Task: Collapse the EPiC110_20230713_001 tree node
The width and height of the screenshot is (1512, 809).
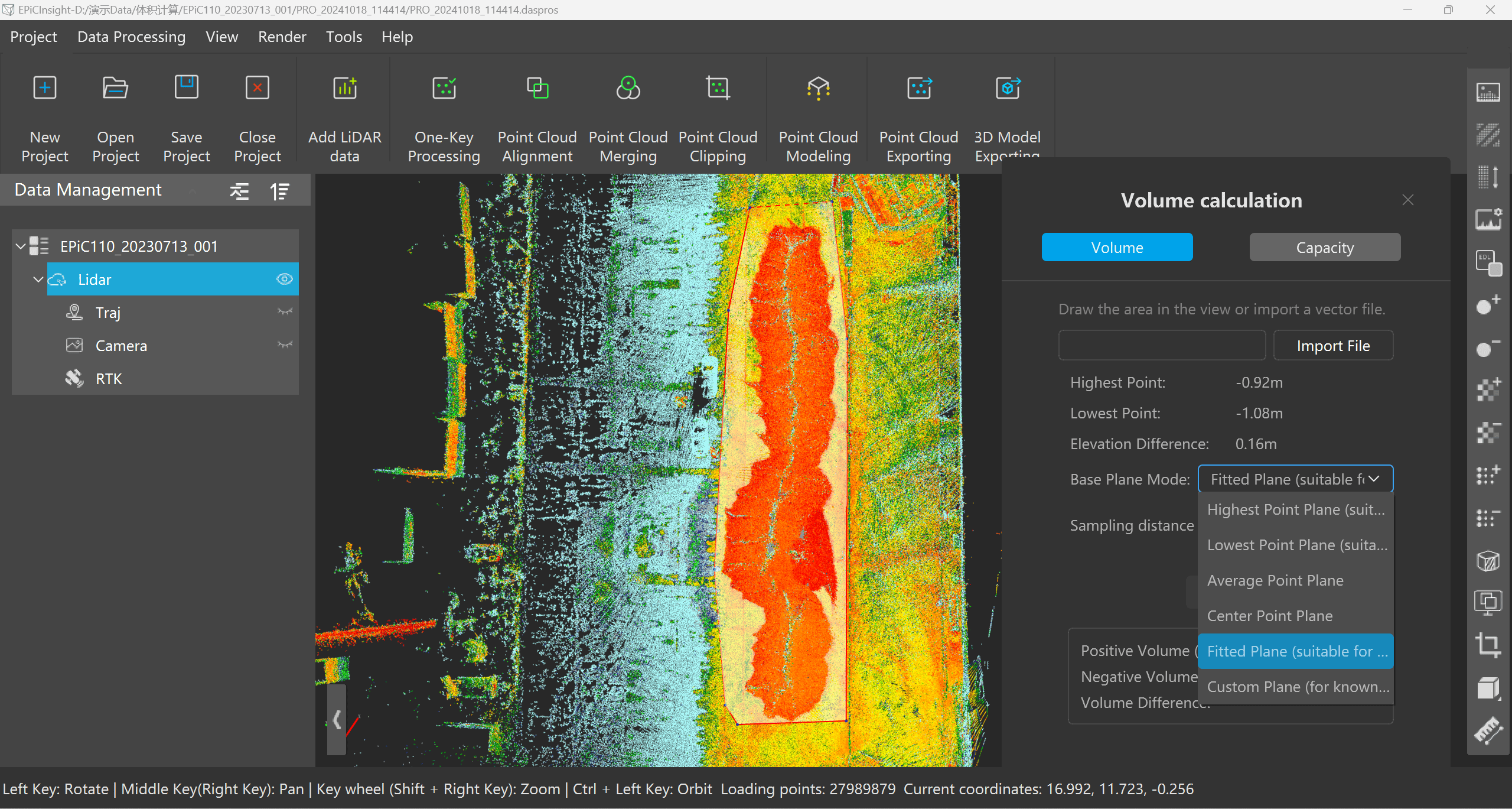Action: (20, 246)
